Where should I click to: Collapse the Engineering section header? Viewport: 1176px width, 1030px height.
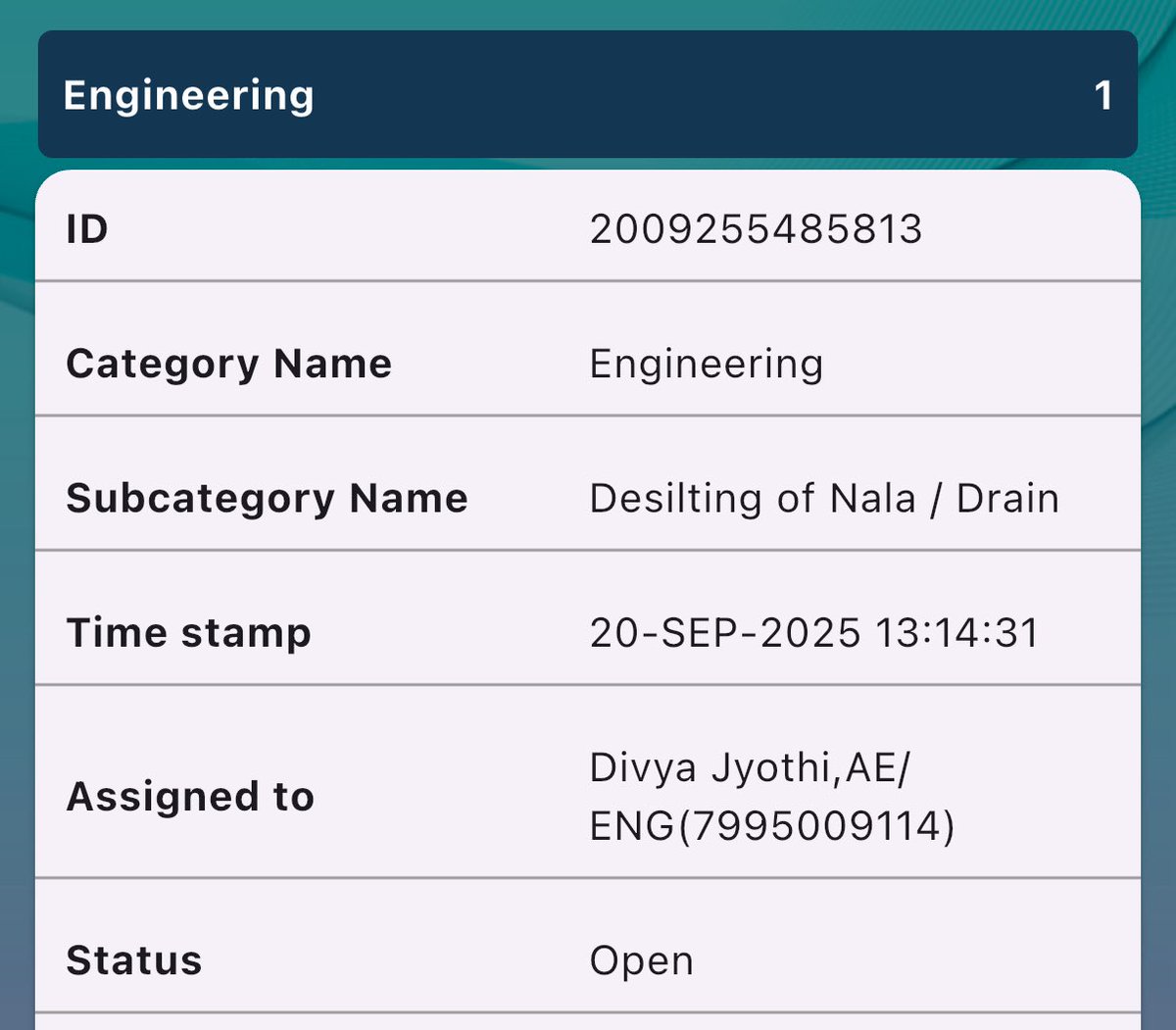[x=588, y=94]
